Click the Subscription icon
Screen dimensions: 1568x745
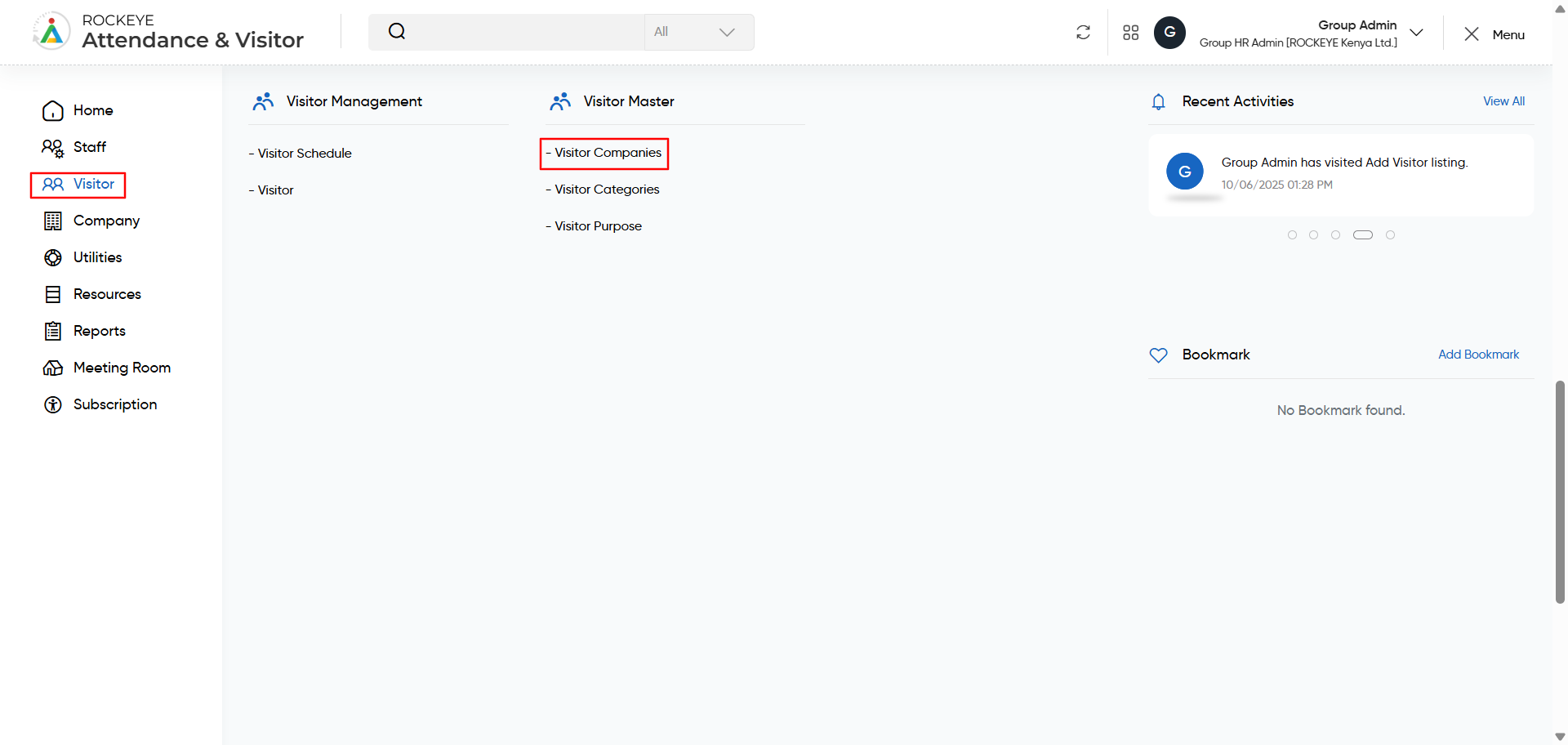(53, 404)
